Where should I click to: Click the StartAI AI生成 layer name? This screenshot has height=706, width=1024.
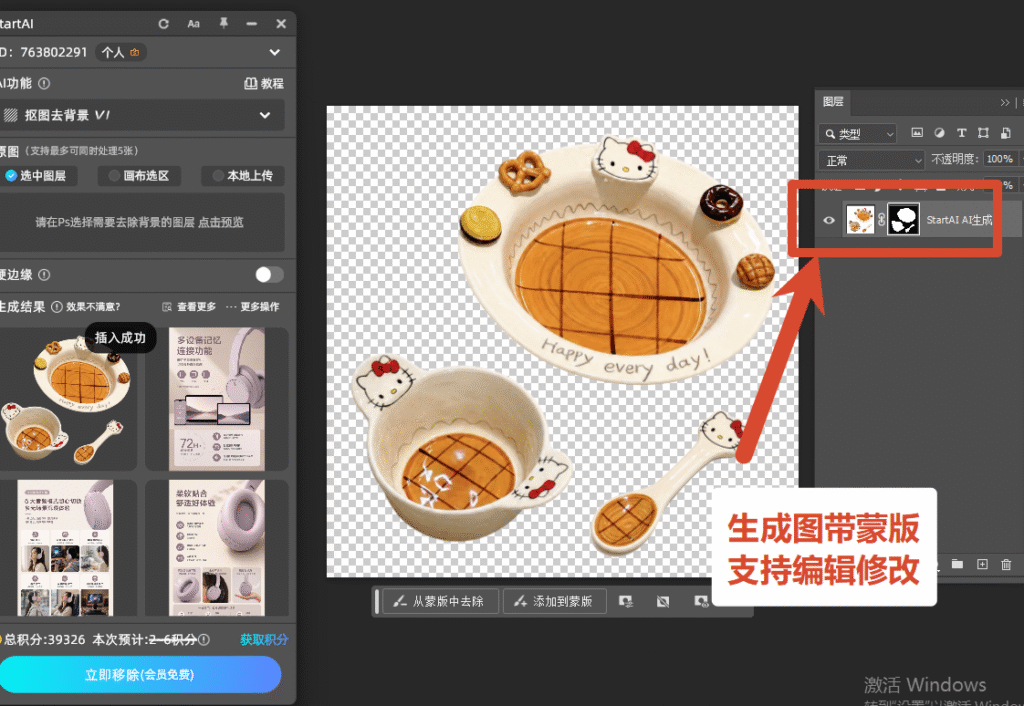959,220
